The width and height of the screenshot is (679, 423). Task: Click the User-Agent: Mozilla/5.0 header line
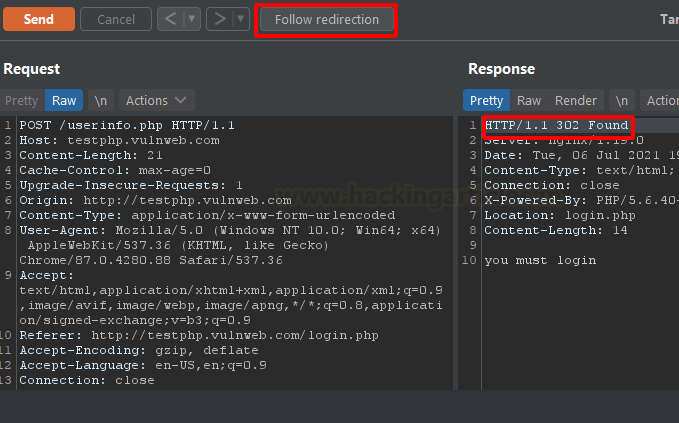point(230,230)
